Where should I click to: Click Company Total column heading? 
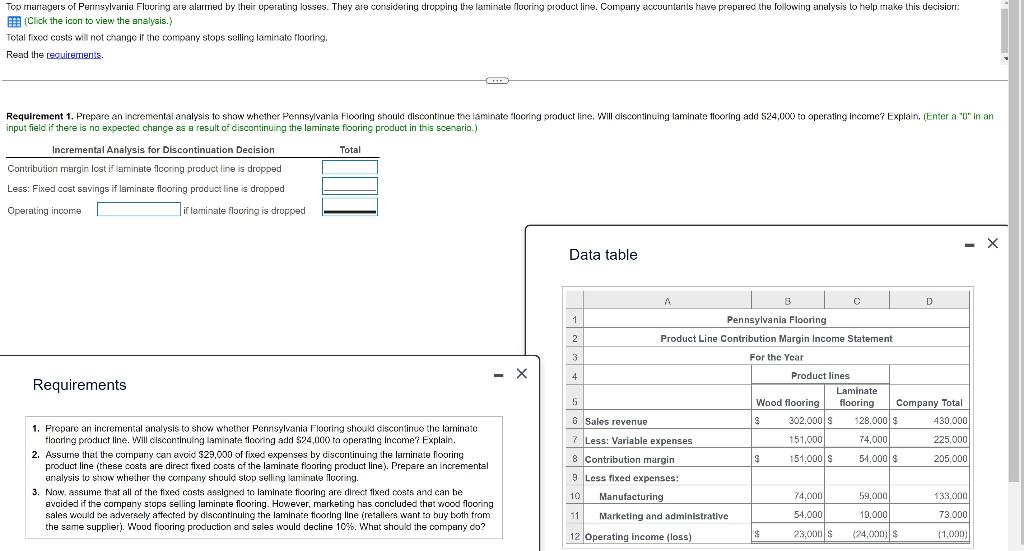point(929,403)
